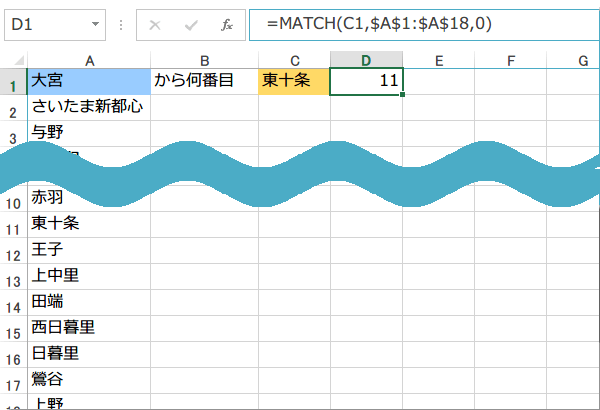The height and width of the screenshot is (410, 600).
Task: Click empty cell F1
Action: tap(510, 82)
